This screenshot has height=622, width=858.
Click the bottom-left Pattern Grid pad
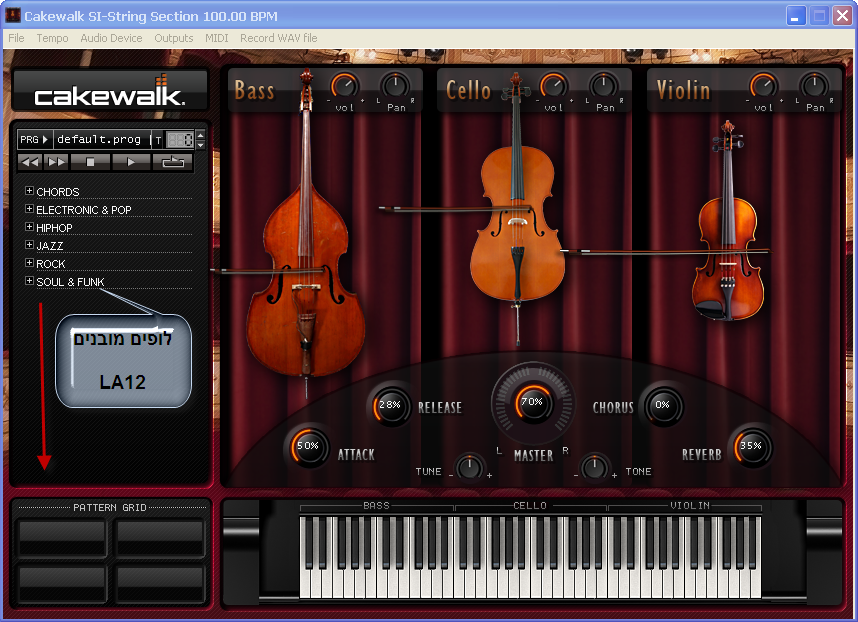click(62, 584)
